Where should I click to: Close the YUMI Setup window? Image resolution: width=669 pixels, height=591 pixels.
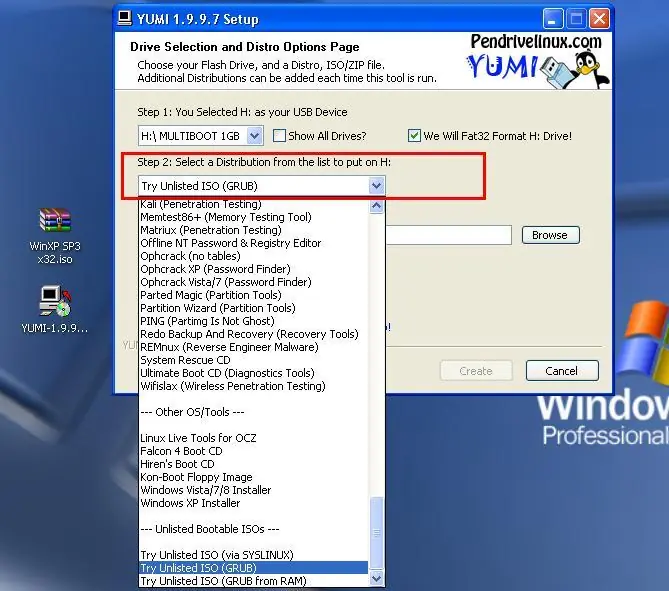click(x=599, y=19)
